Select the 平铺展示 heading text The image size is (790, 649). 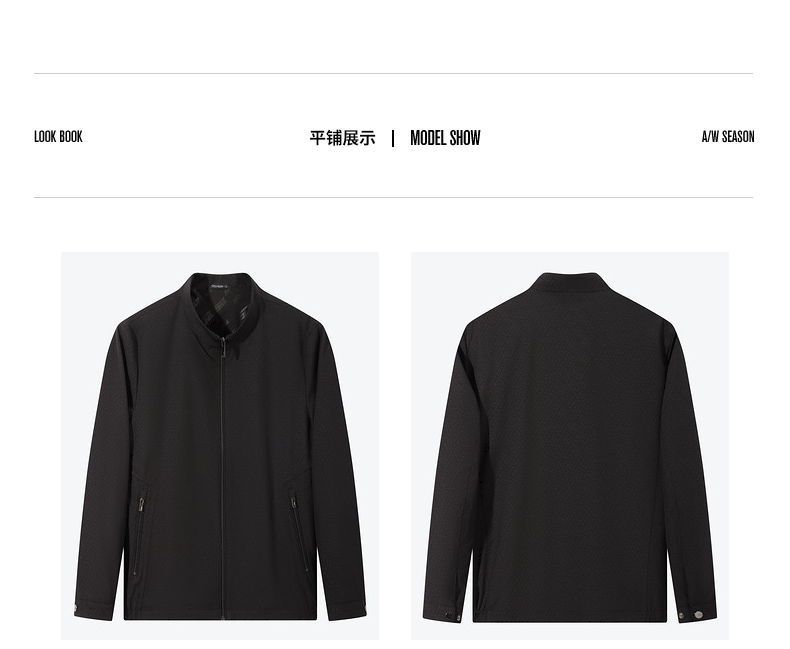[x=343, y=138]
